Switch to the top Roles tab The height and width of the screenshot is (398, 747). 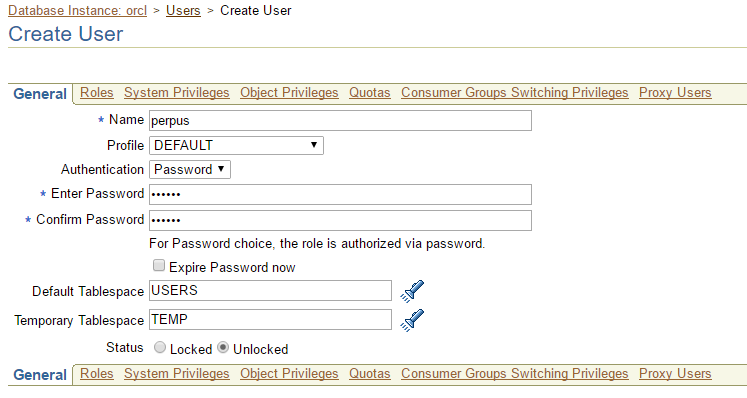pyautogui.click(x=97, y=92)
